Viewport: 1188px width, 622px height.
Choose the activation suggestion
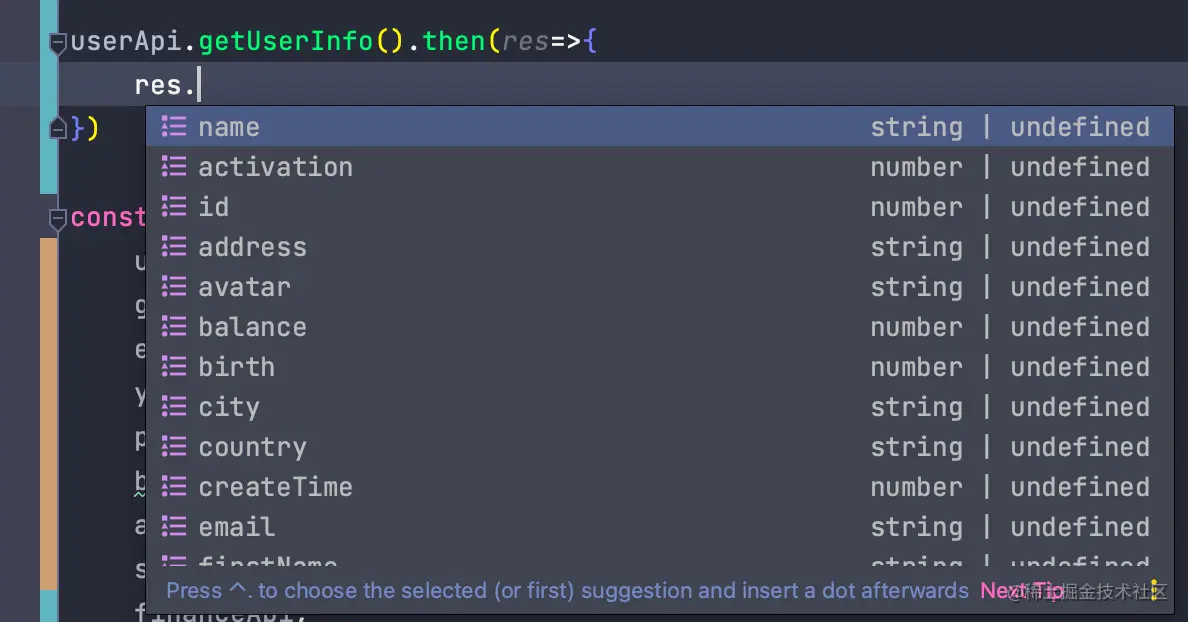[x=275, y=167]
